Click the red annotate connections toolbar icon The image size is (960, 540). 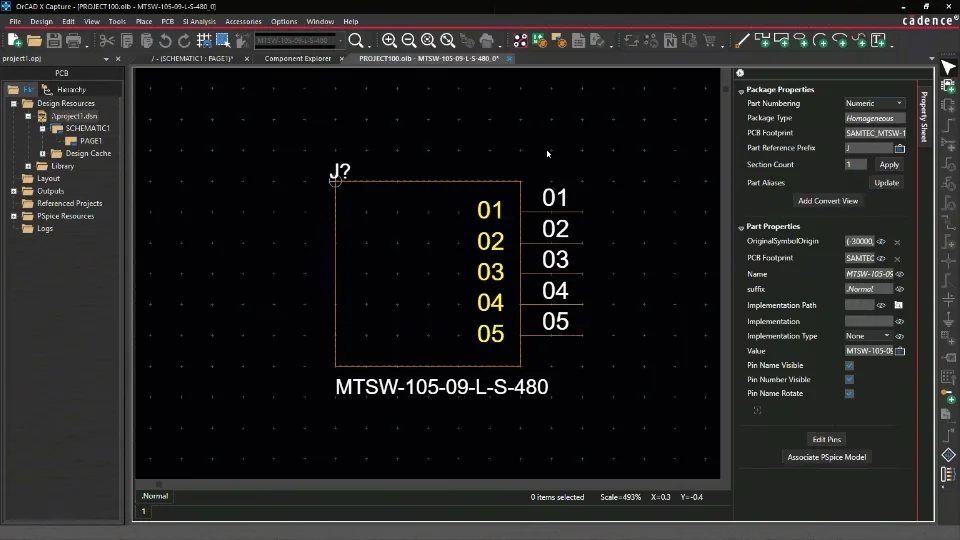click(x=520, y=41)
